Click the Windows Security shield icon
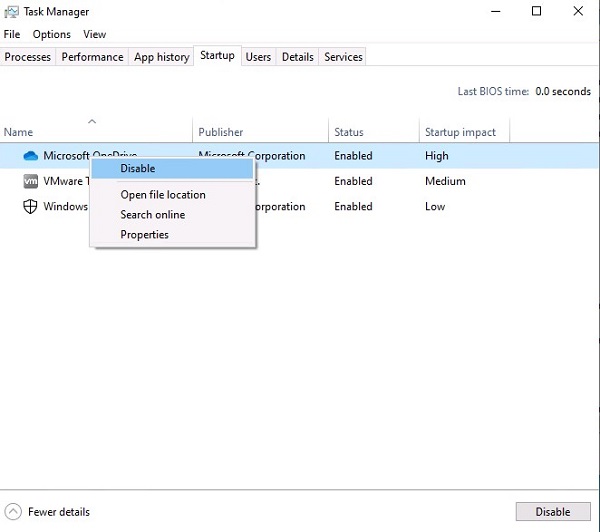Screen dimensions: 600x532 point(30,207)
